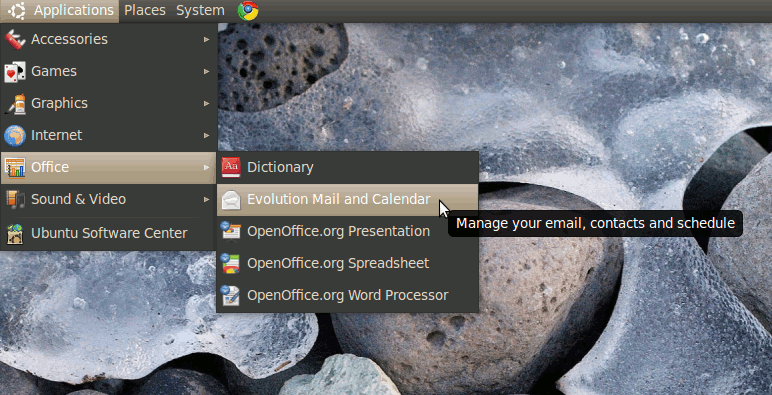The height and width of the screenshot is (395, 772).
Task: Click the Accessories category icon
Action: (x=15, y=39)
